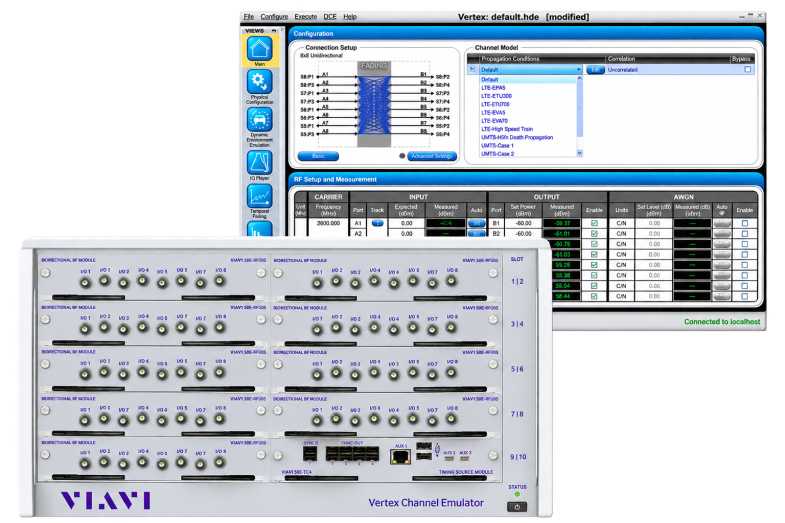Open the Physical Configuration view
This screenshot has width=785, height=523.
coord(259,81)
